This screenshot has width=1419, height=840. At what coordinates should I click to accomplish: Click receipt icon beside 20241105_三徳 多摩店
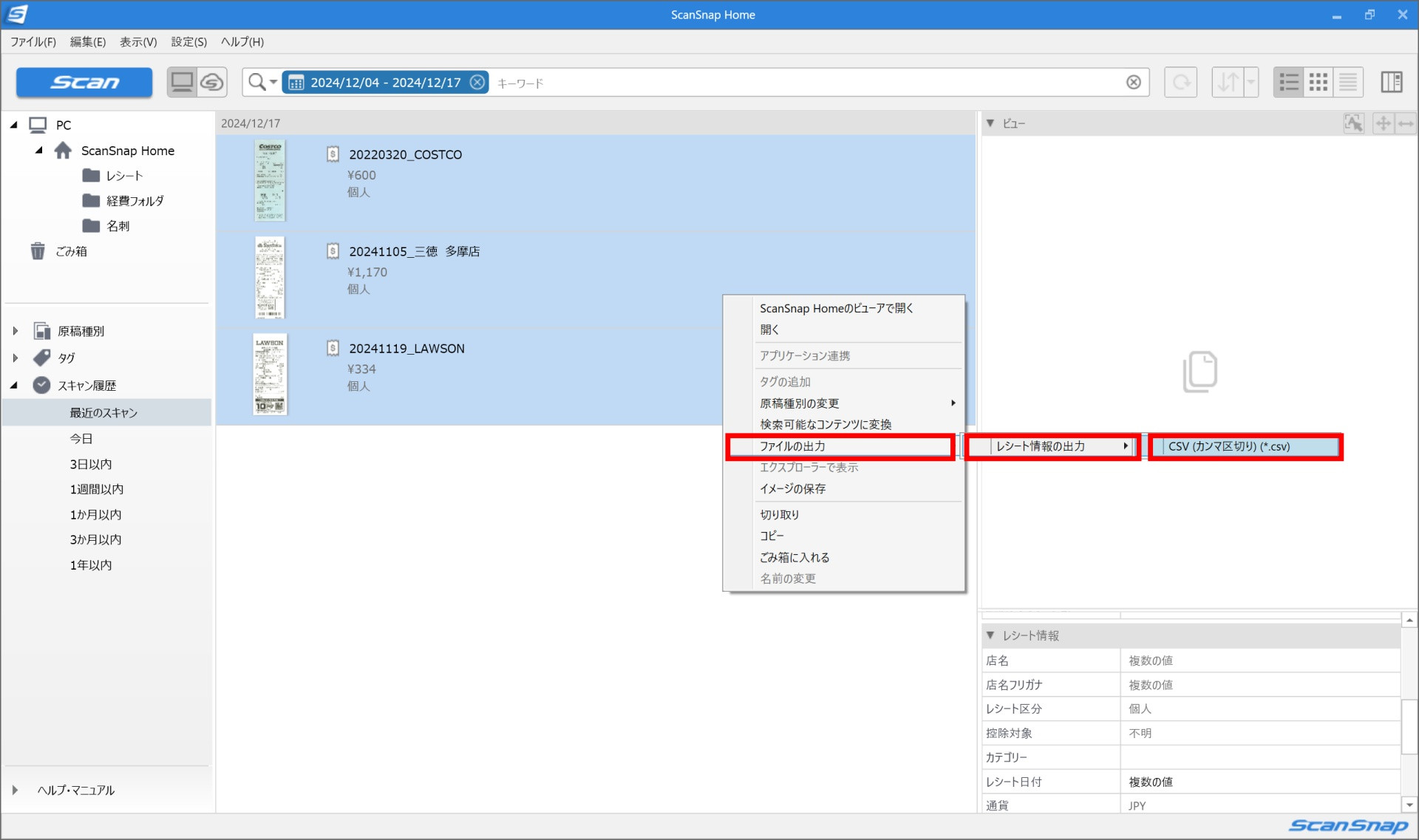pyautogui.click(x=333, y=251)
